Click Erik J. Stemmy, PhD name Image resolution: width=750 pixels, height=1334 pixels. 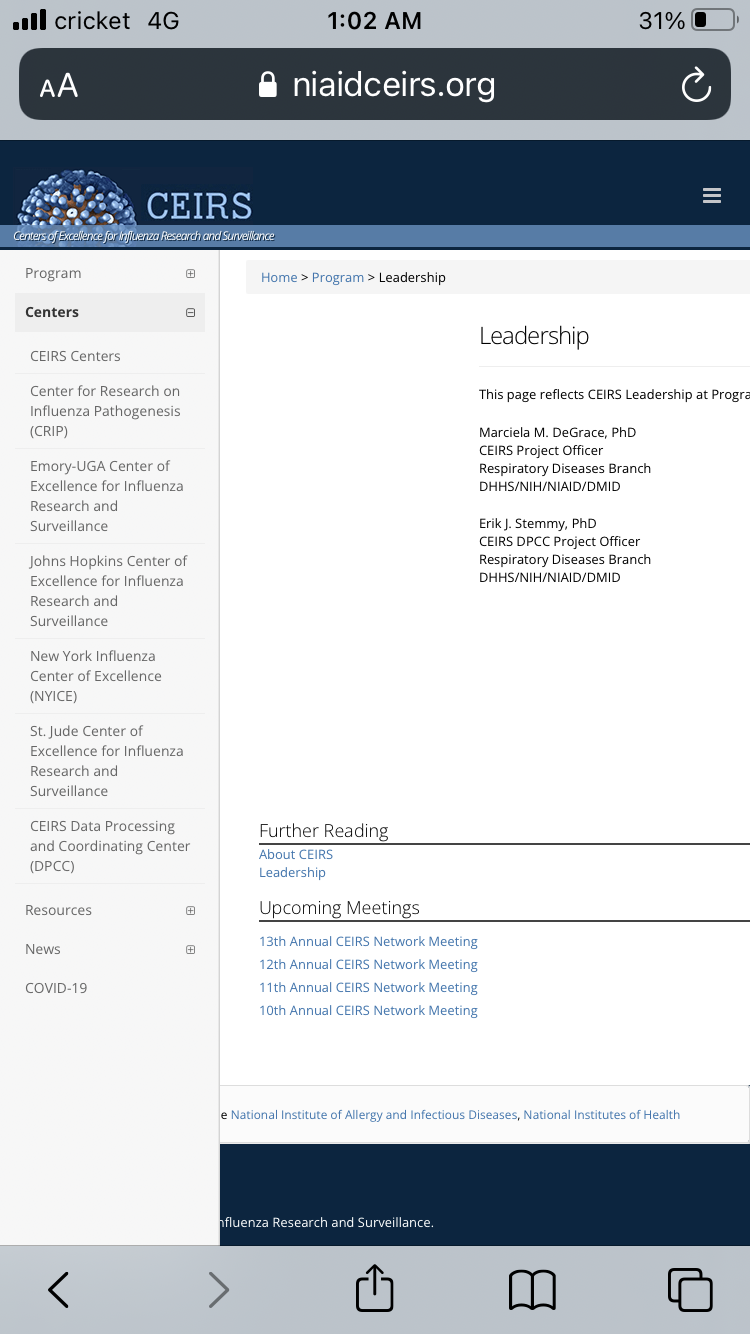pos(538,523)
